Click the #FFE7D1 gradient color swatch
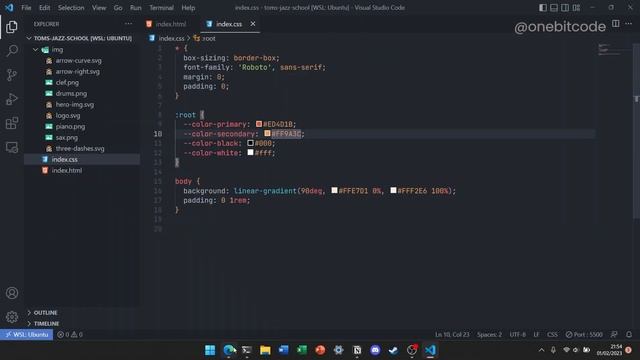Image resolution: width=640 pixels, height=360 pixels. [334, 190]
